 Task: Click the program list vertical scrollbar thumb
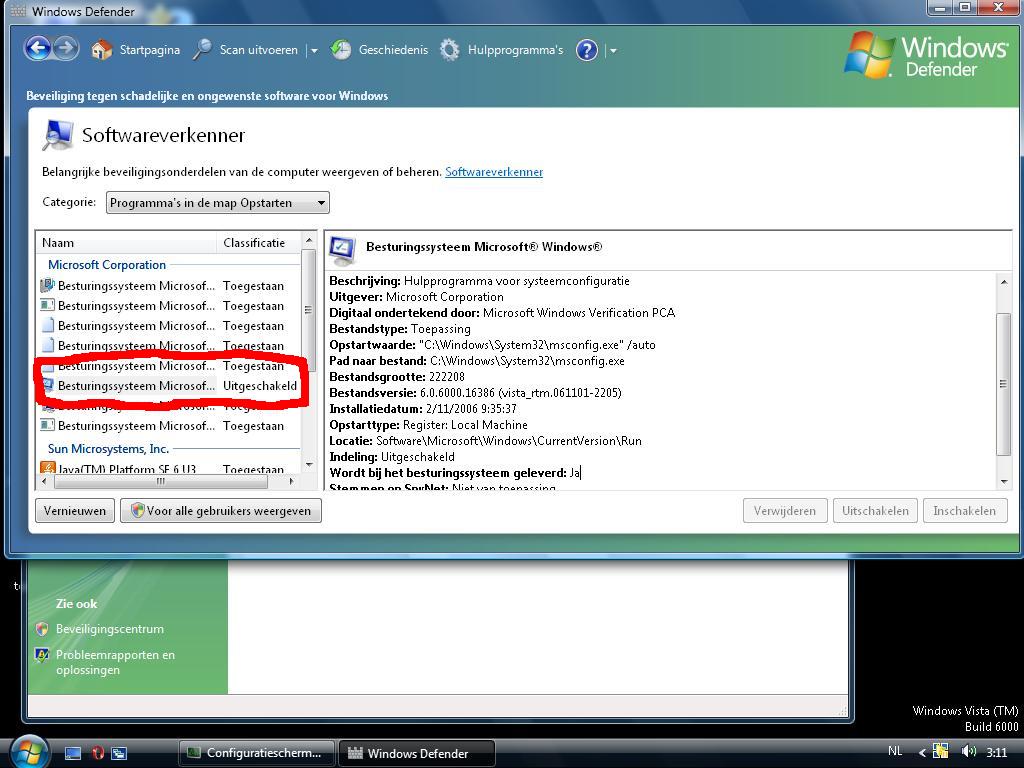pos(309,310)
